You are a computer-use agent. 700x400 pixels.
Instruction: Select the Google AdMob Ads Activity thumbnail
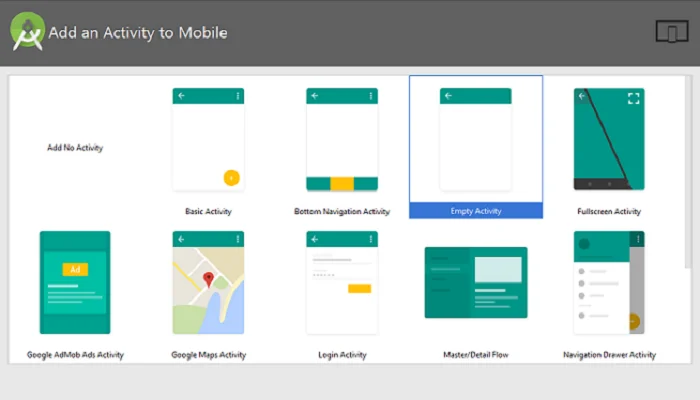[75, 282]
